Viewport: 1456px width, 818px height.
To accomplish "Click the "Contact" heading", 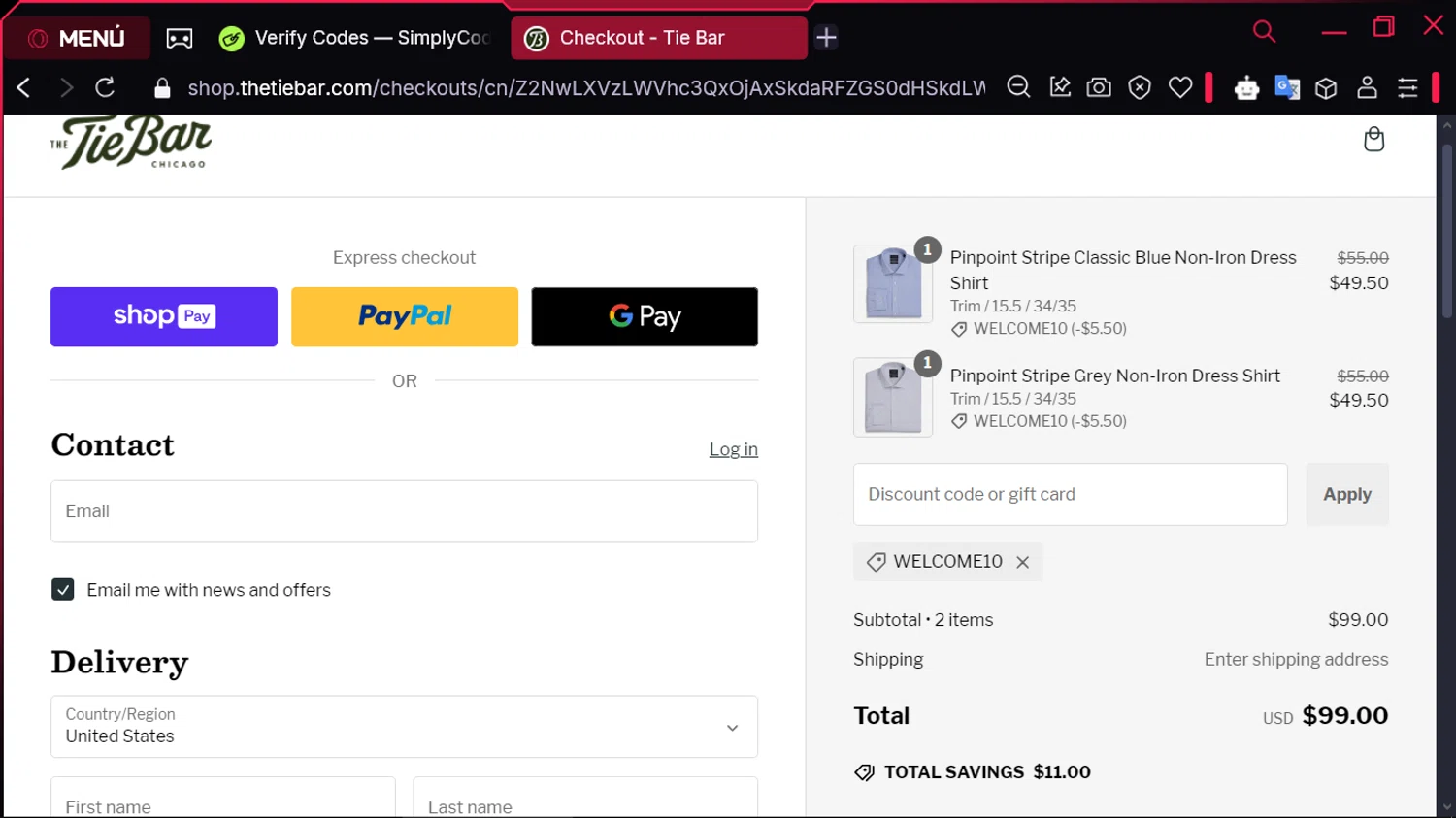I will (113, 445).
